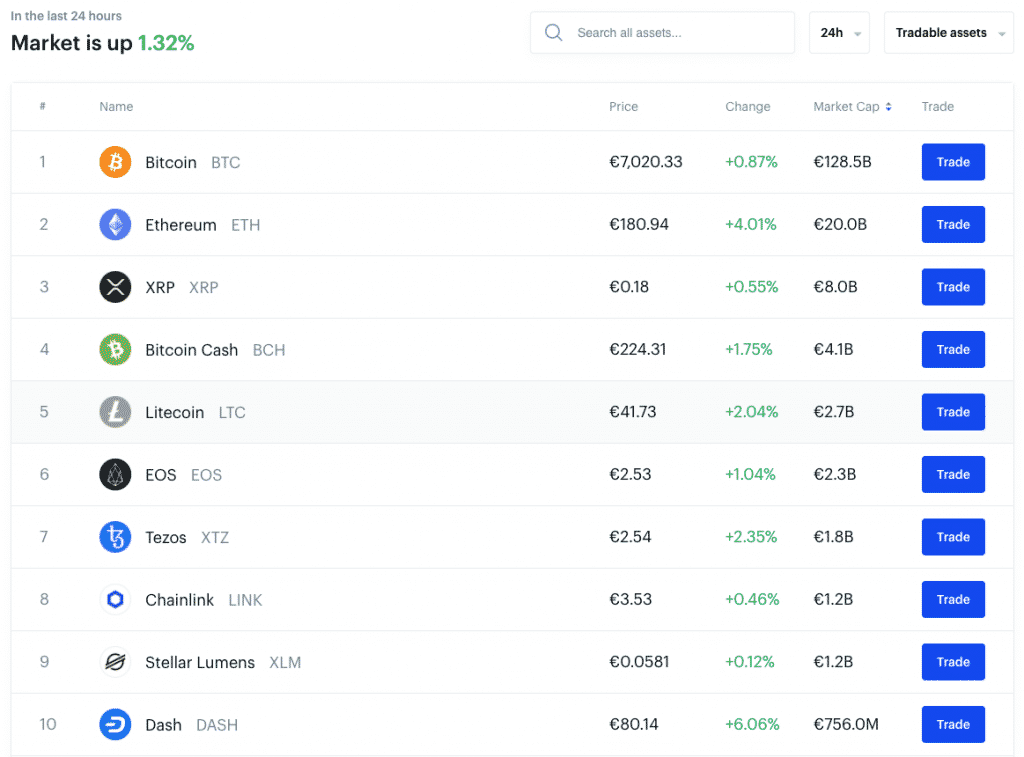
Task: Click Bitcoin price €7,020.33
Action: (645, 162)
